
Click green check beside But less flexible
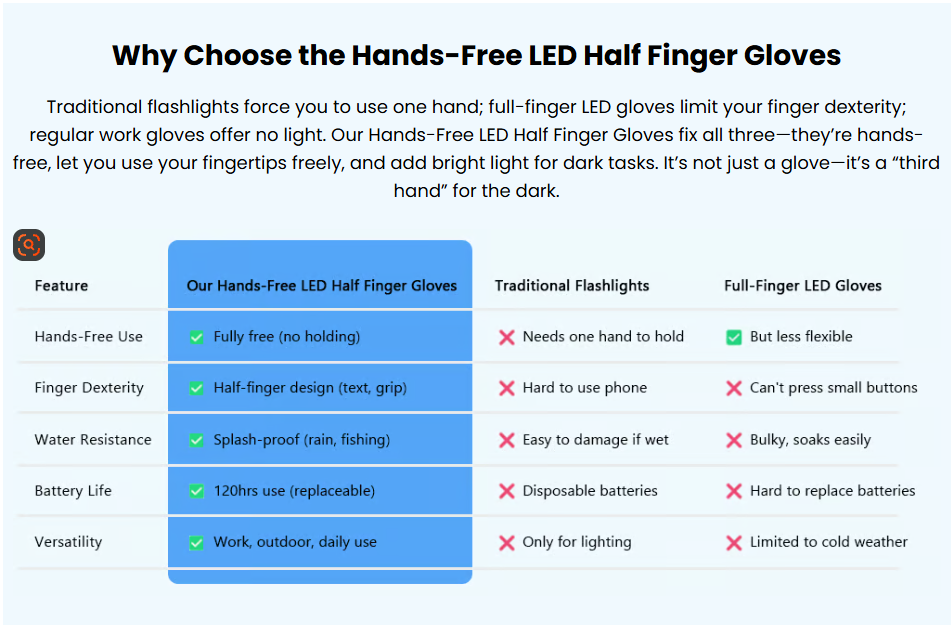[x=734, y=337]
